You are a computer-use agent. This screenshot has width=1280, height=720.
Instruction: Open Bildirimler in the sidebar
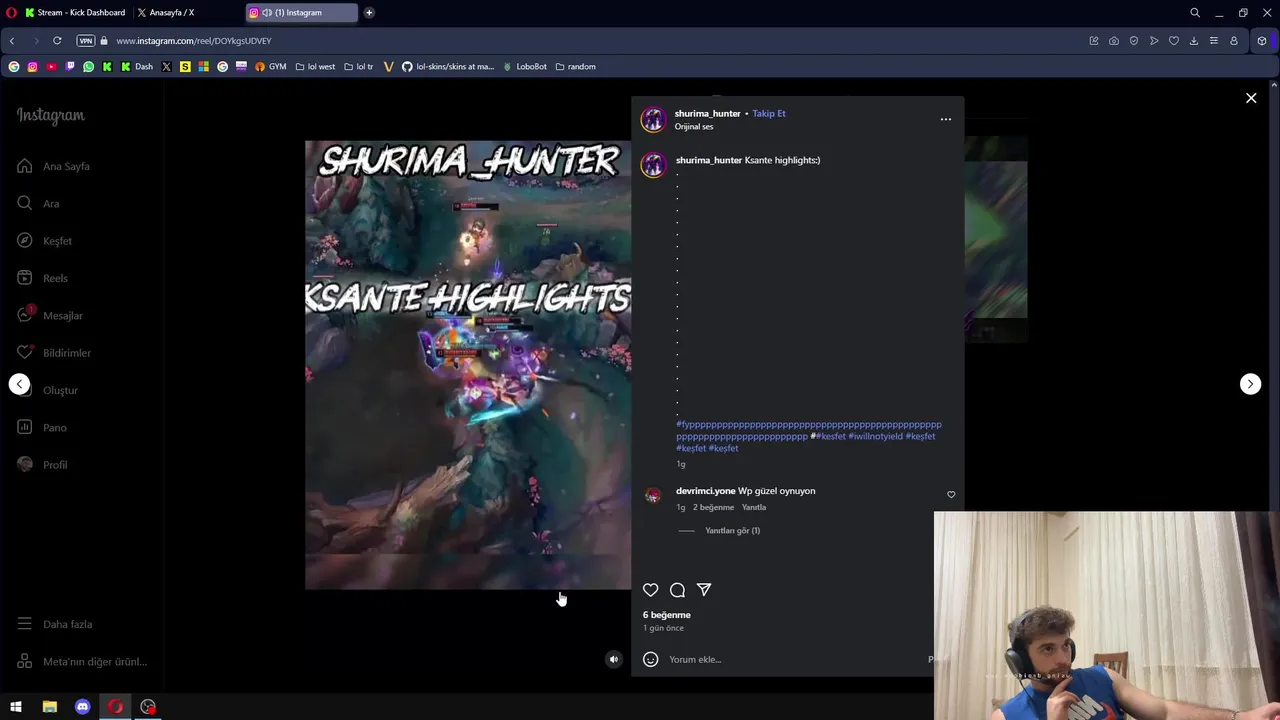point(54,353)
